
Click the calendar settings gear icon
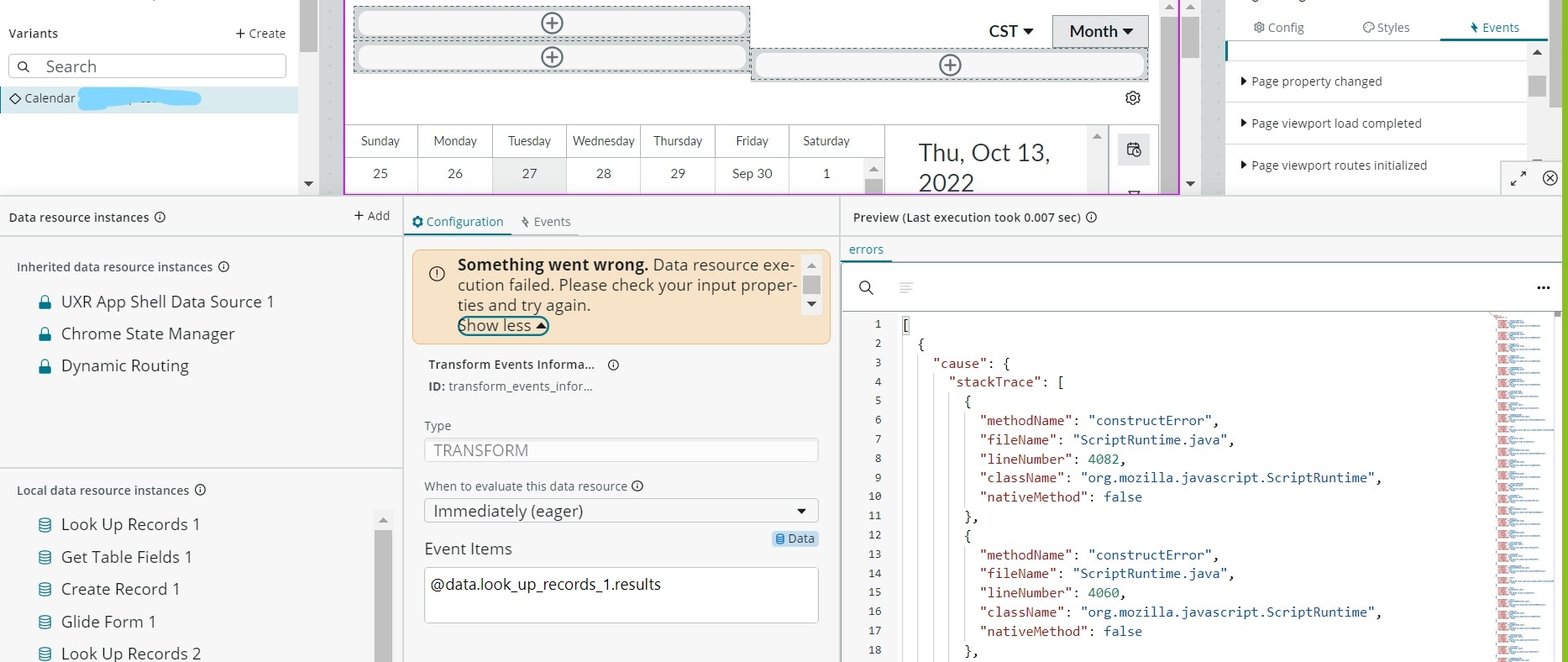(x=1132, y=98)
